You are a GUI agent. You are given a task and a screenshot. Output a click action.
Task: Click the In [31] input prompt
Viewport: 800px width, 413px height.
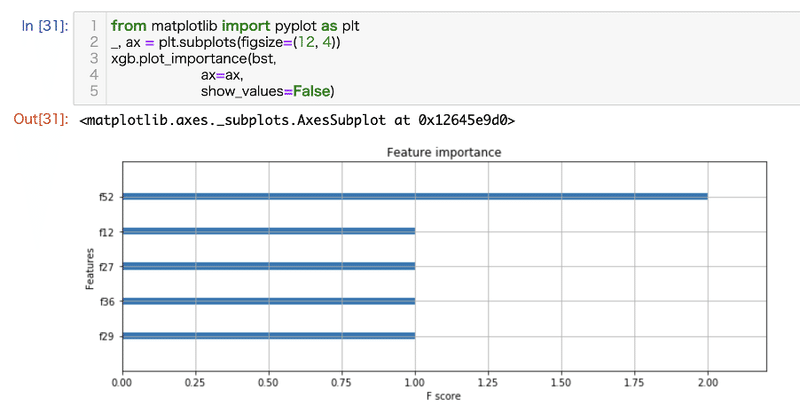[44, 24]
